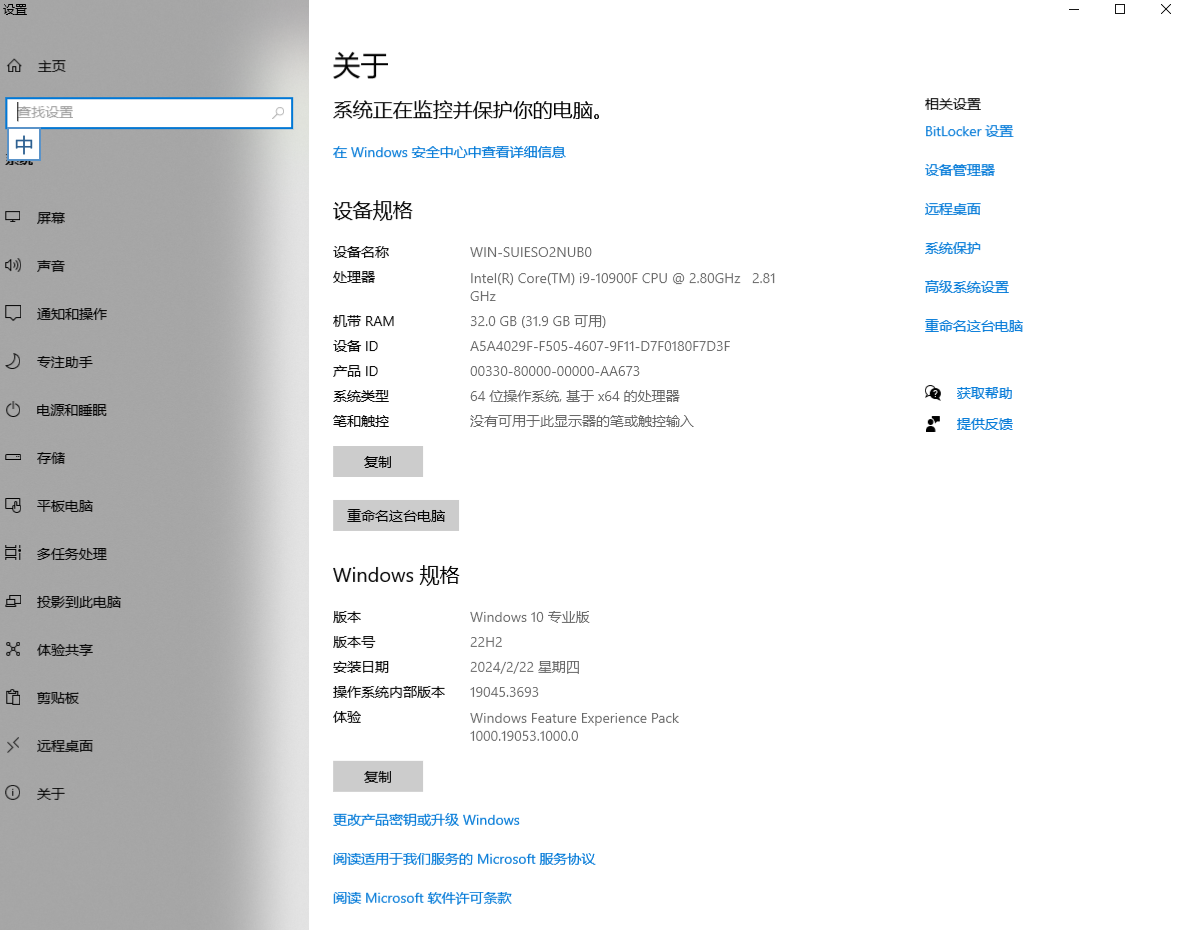Screen dimensions: 1181x930
Task: Click device name WIN-SUIESO2NUB0
Action: pos(531,252)
